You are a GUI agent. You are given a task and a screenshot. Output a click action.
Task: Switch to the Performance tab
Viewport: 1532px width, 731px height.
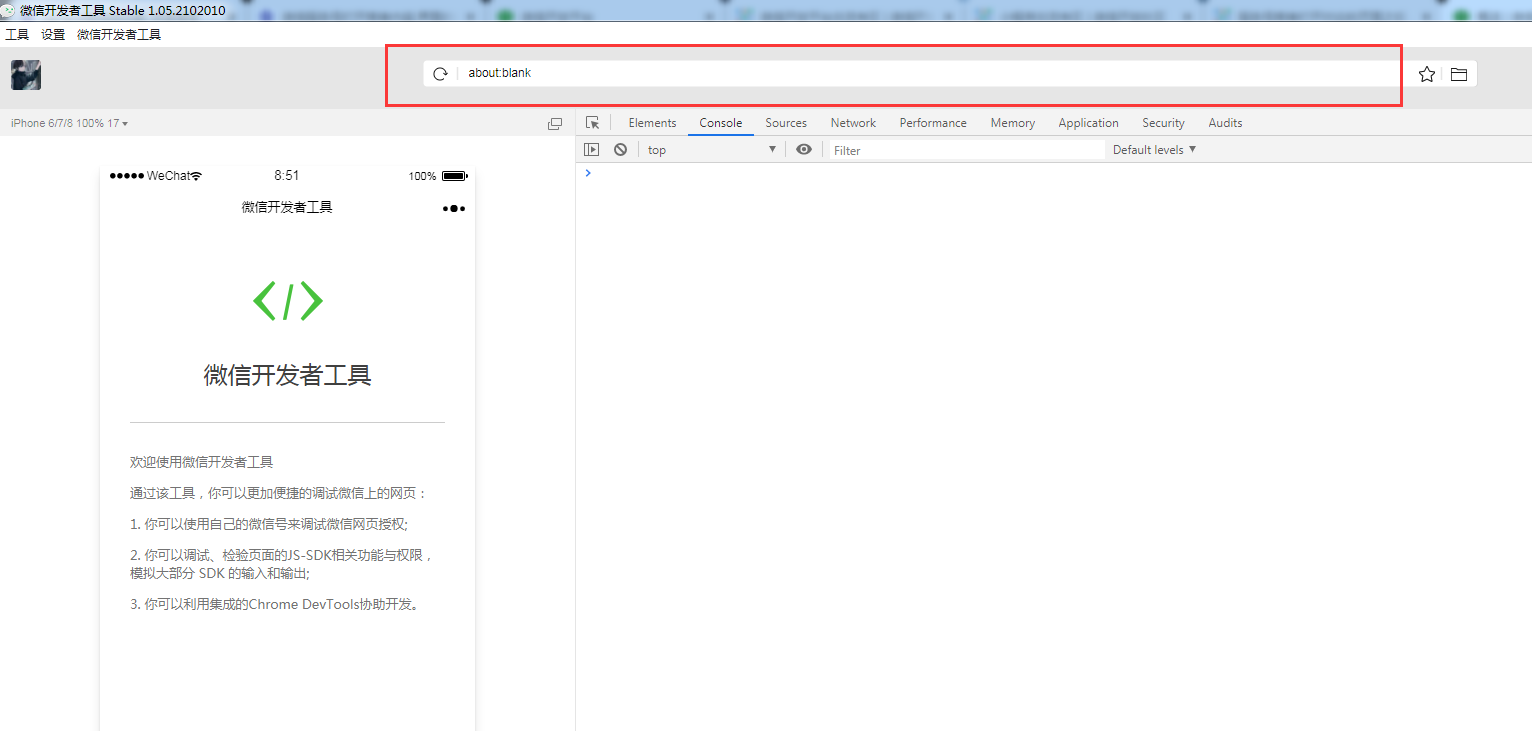933,123
